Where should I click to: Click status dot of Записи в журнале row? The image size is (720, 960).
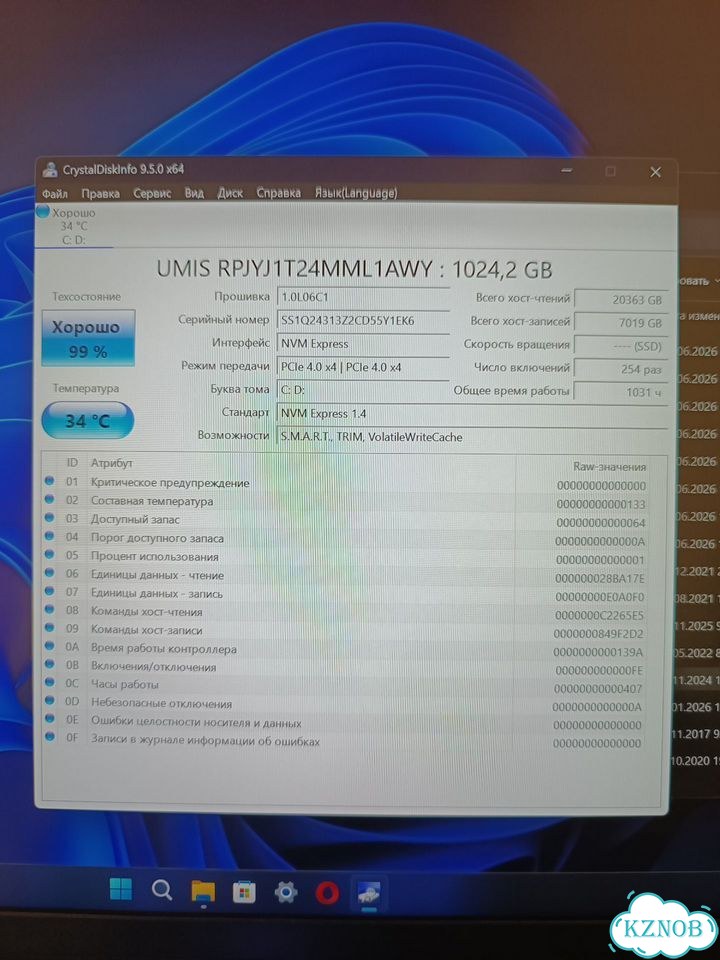[x=50, y=737]
